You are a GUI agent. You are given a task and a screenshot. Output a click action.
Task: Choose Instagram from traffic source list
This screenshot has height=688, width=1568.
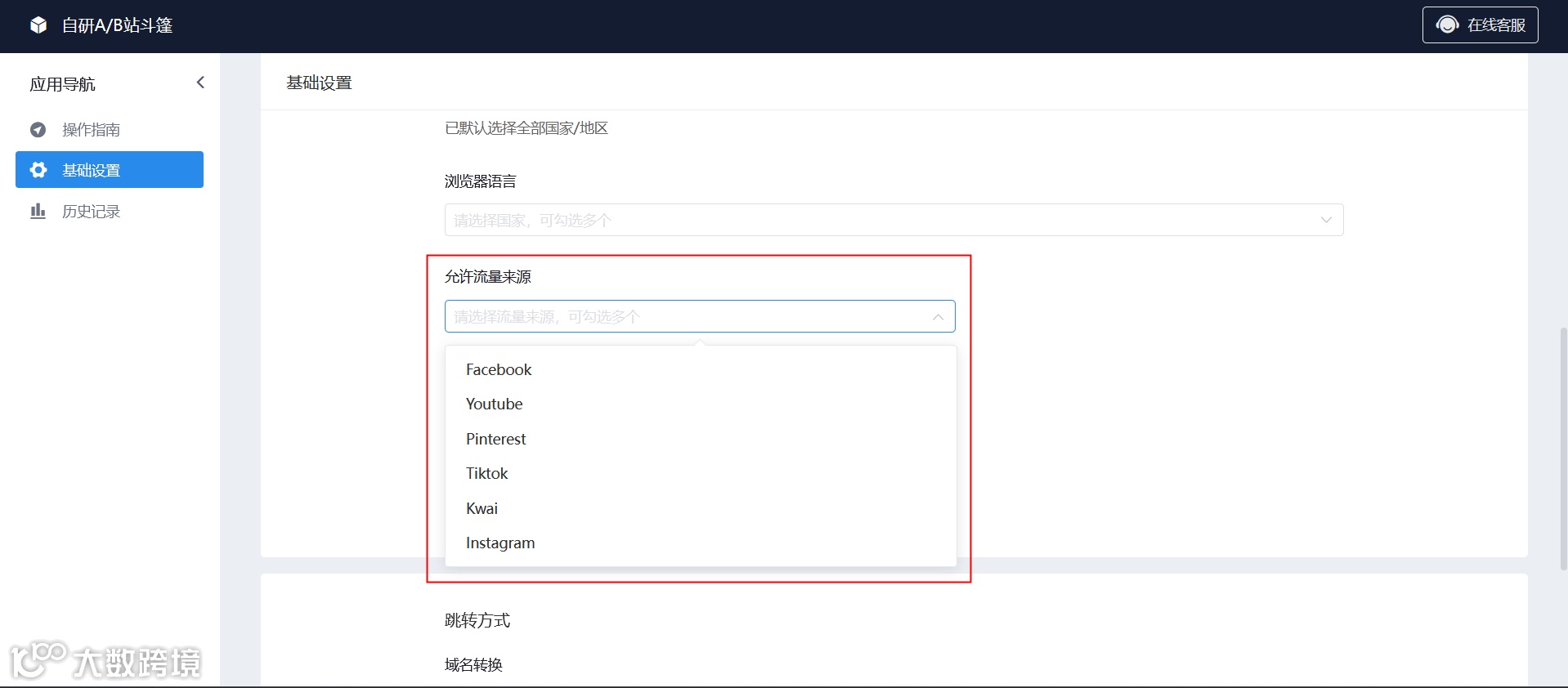[701, 543]
